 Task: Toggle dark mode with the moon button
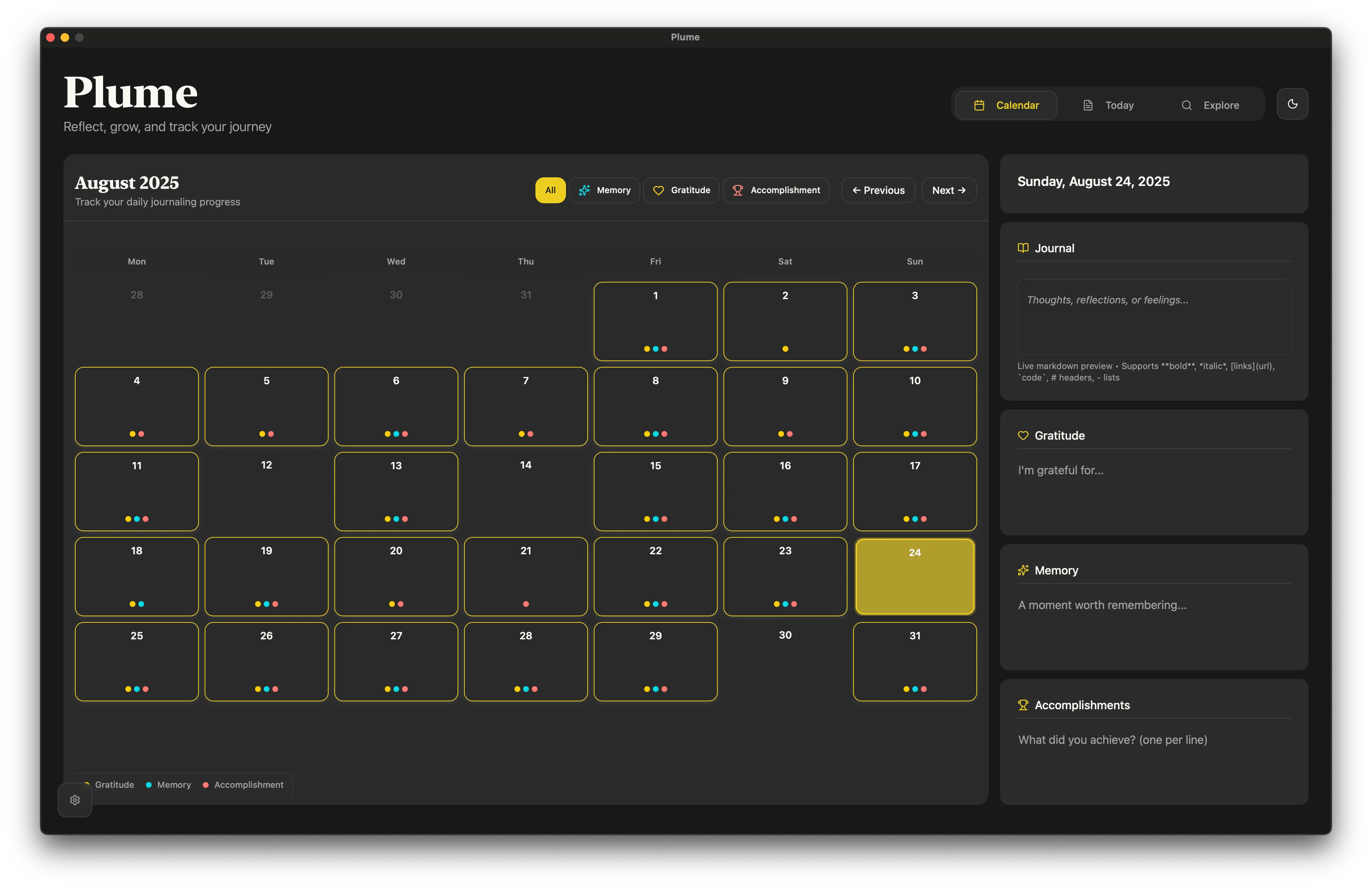tap(1293, 104)
